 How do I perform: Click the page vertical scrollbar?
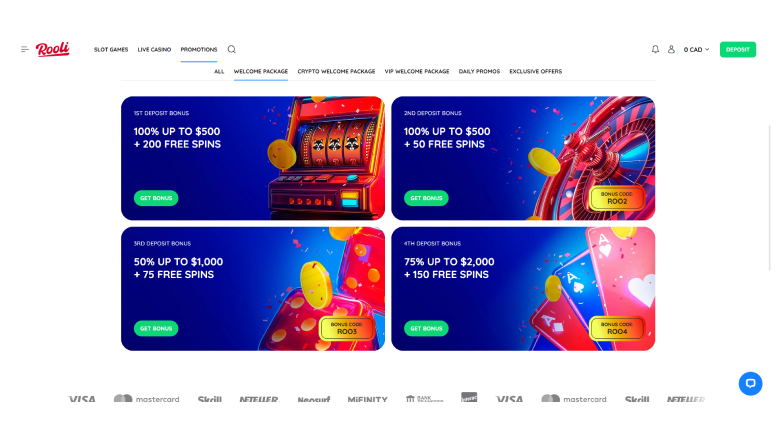(x=770, y=197)
